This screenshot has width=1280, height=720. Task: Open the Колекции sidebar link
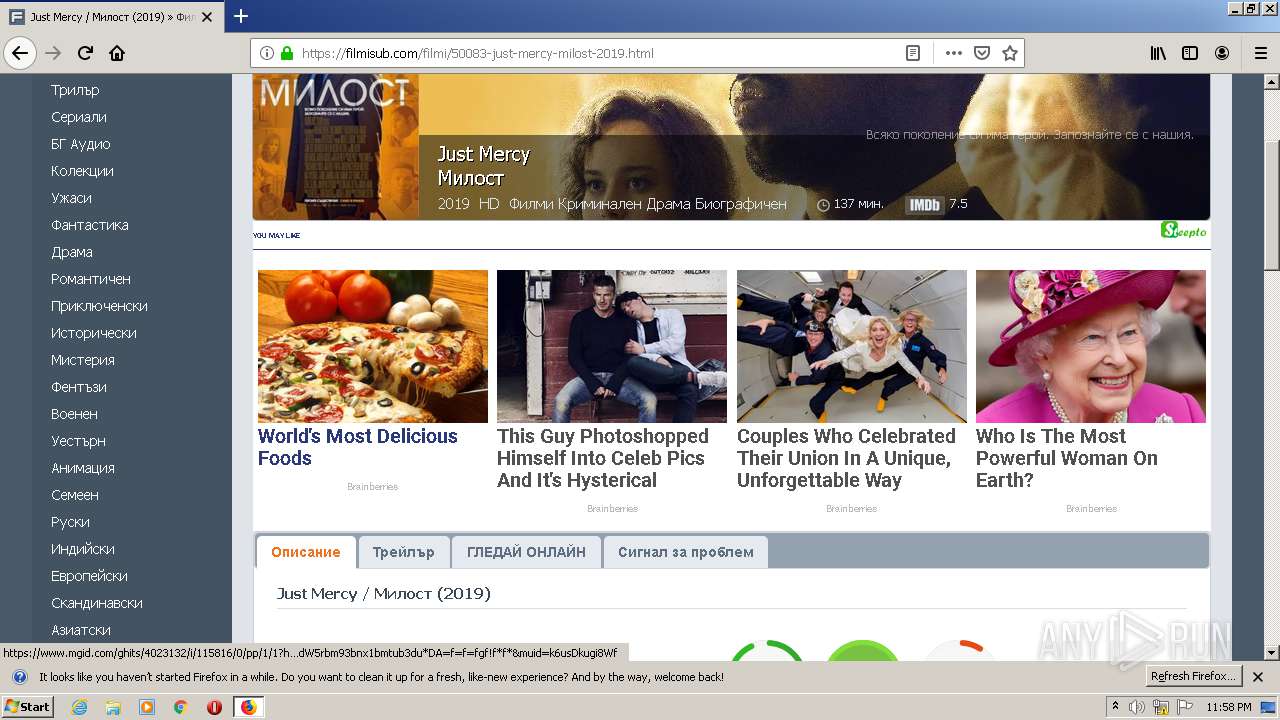pyautogui.click(x=82, y=171)
